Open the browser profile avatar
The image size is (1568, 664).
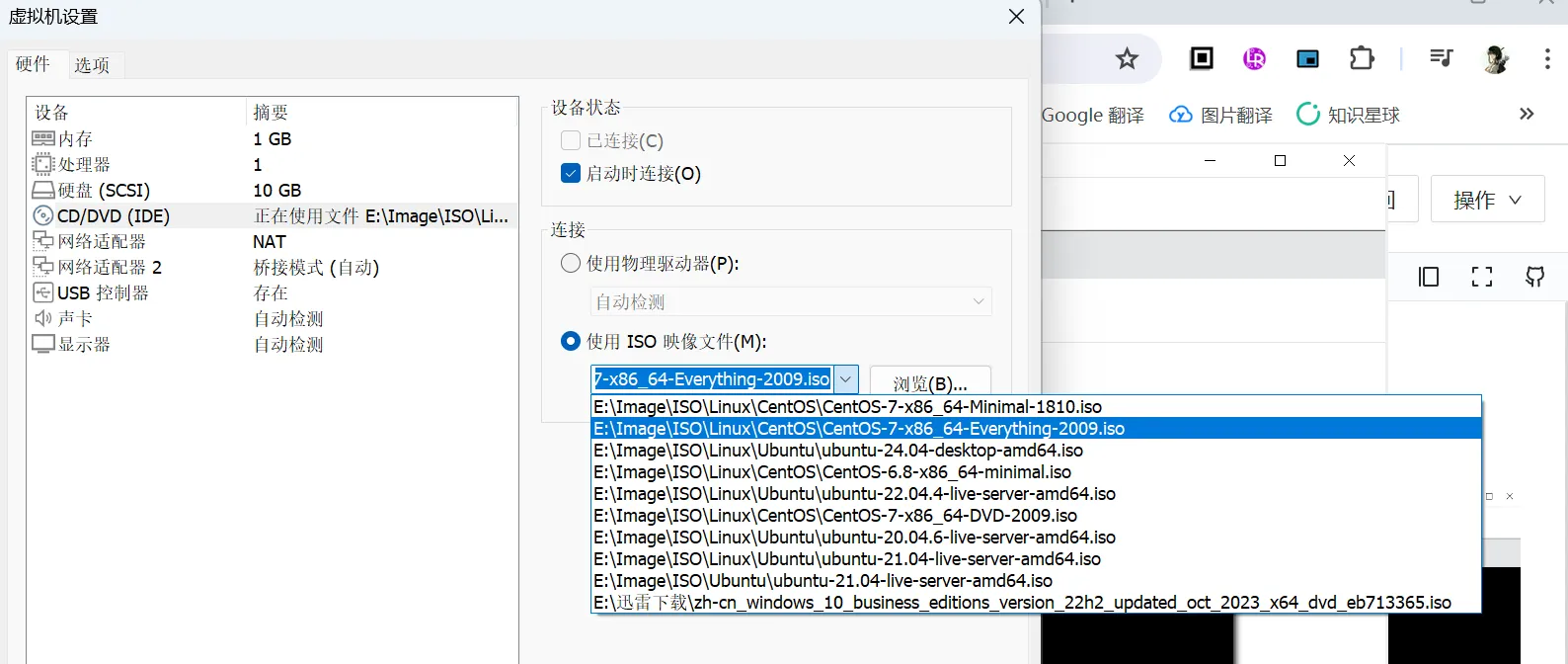click(1496, 59)
